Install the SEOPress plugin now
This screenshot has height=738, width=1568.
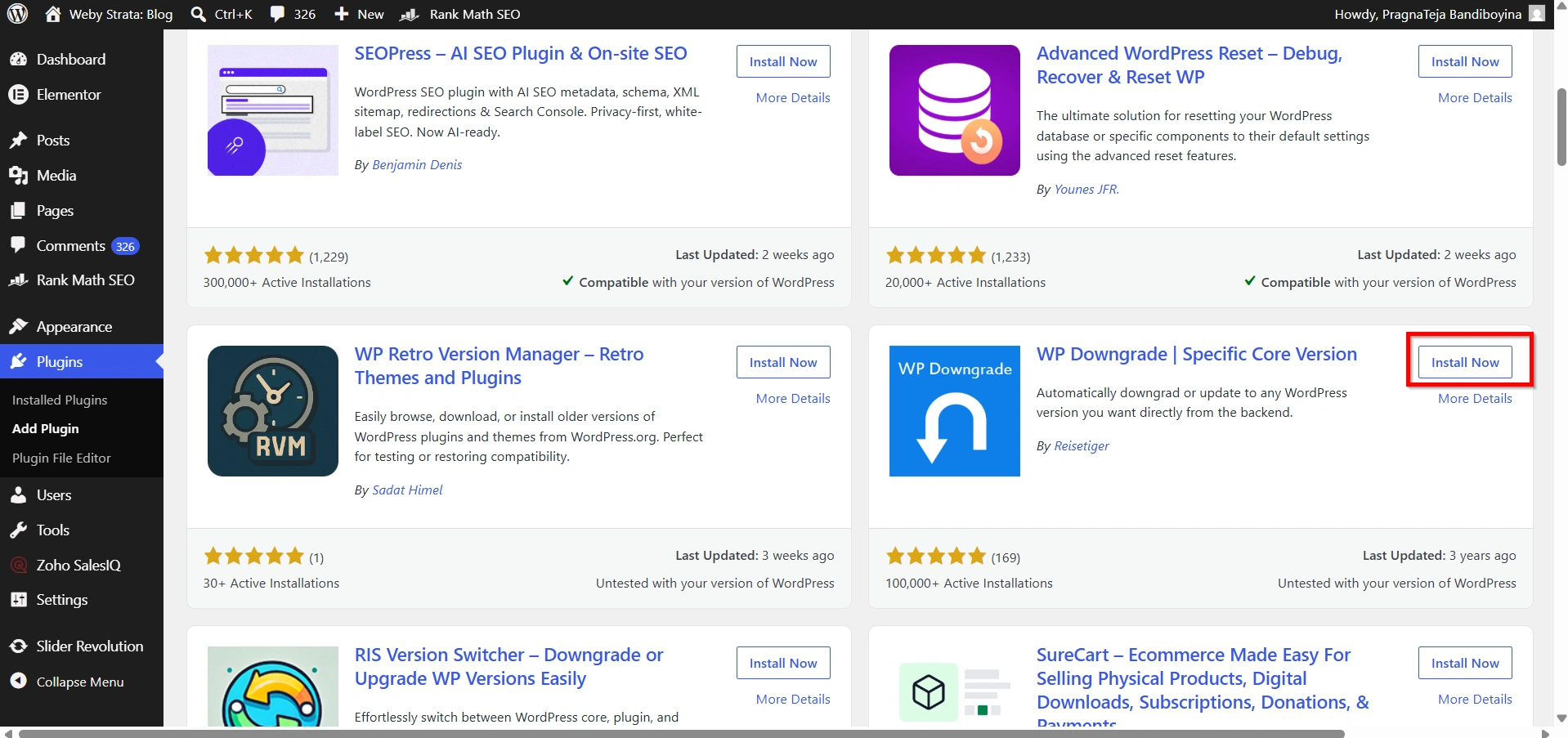pyautogui.click(x=783, y=61)
